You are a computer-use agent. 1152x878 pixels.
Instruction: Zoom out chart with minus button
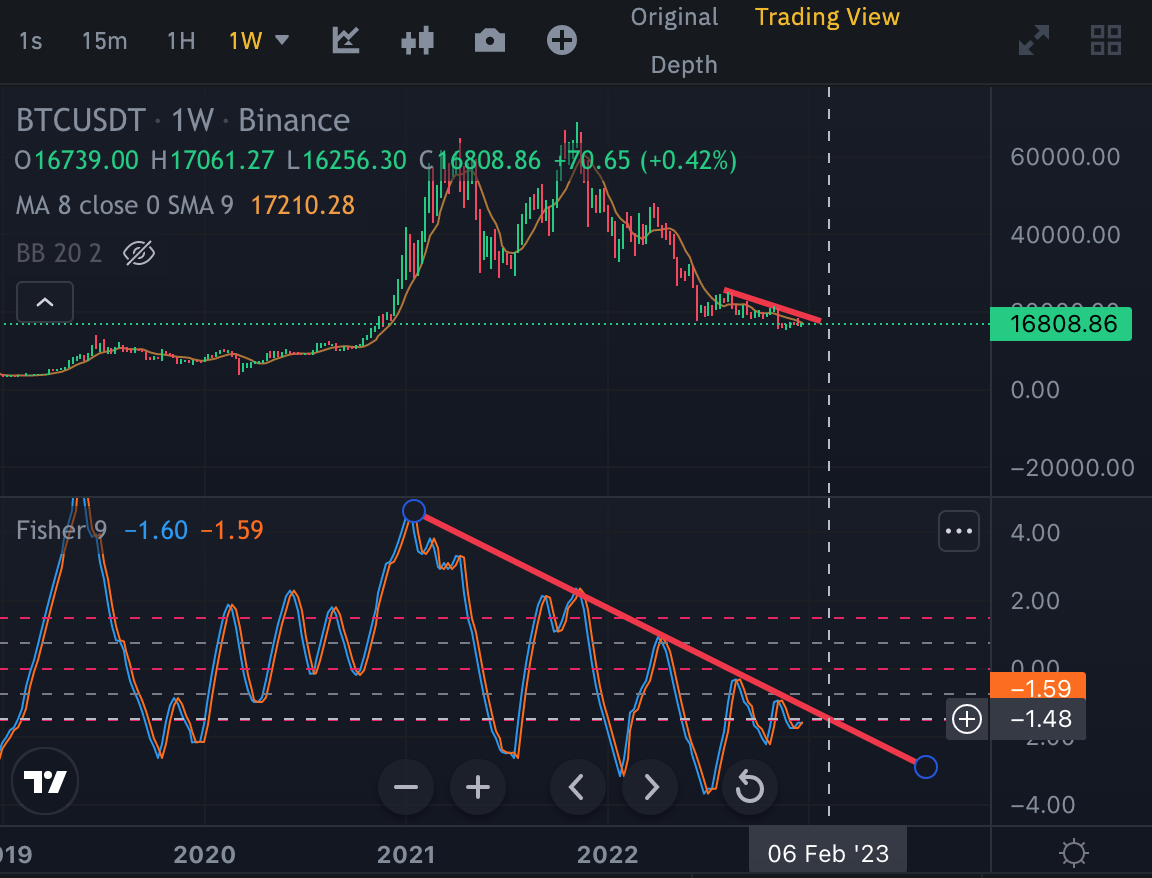click(x=406, y=788)
